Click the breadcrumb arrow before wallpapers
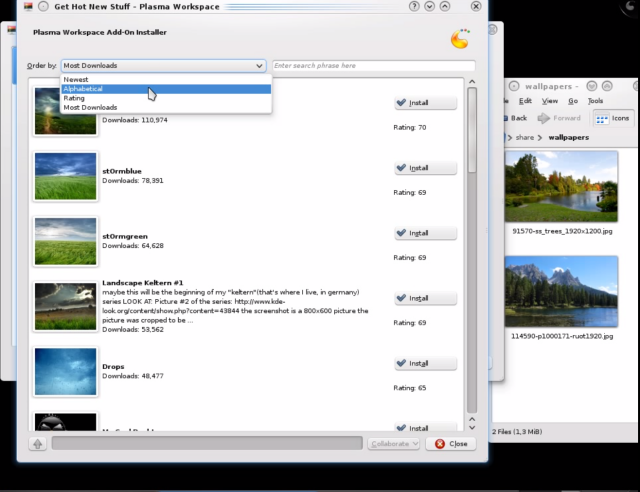This screenshot has width=640, height=492. (x=540, y=138)
